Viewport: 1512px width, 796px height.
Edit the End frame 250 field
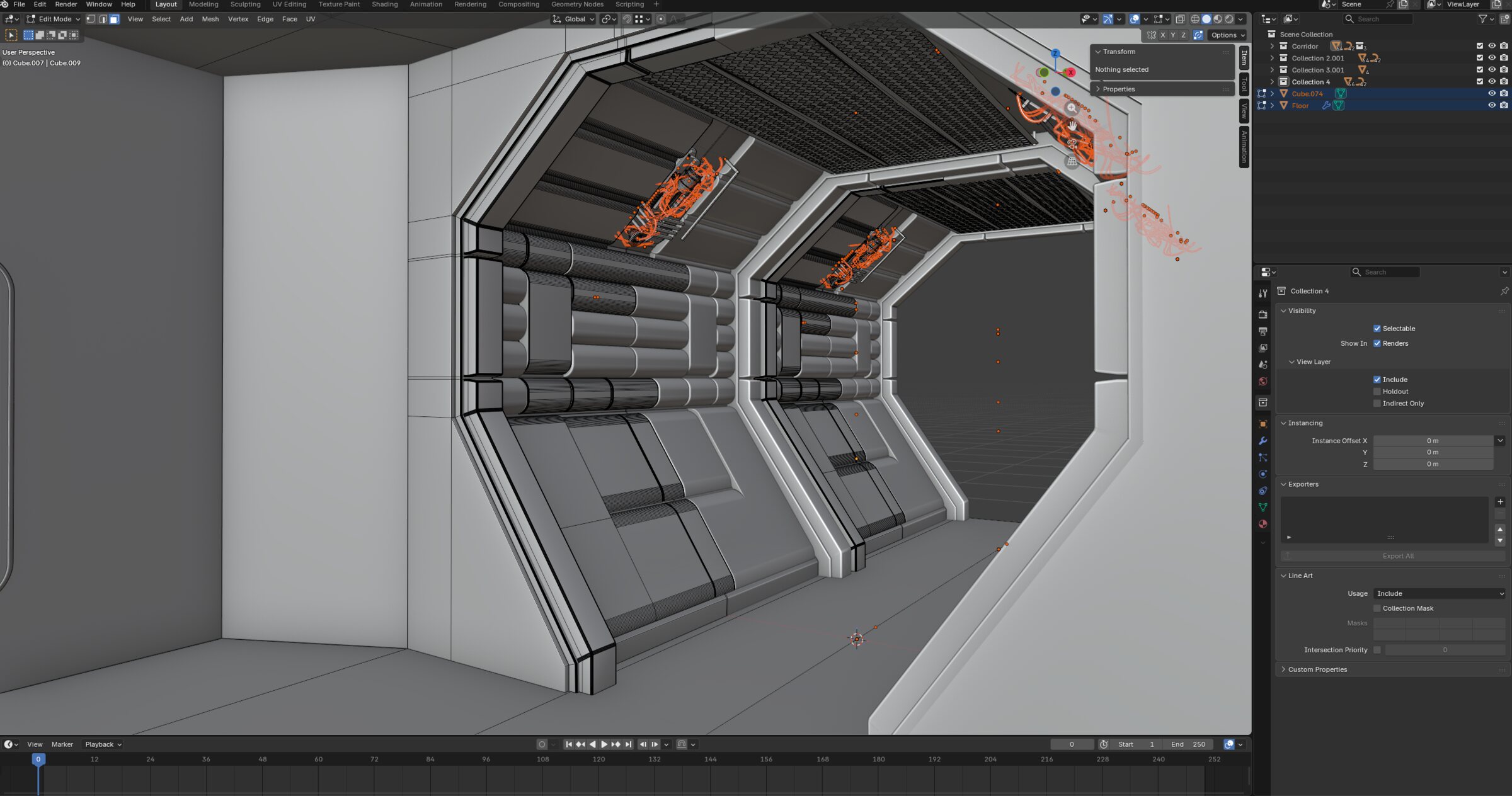(x=1188, y=744)
